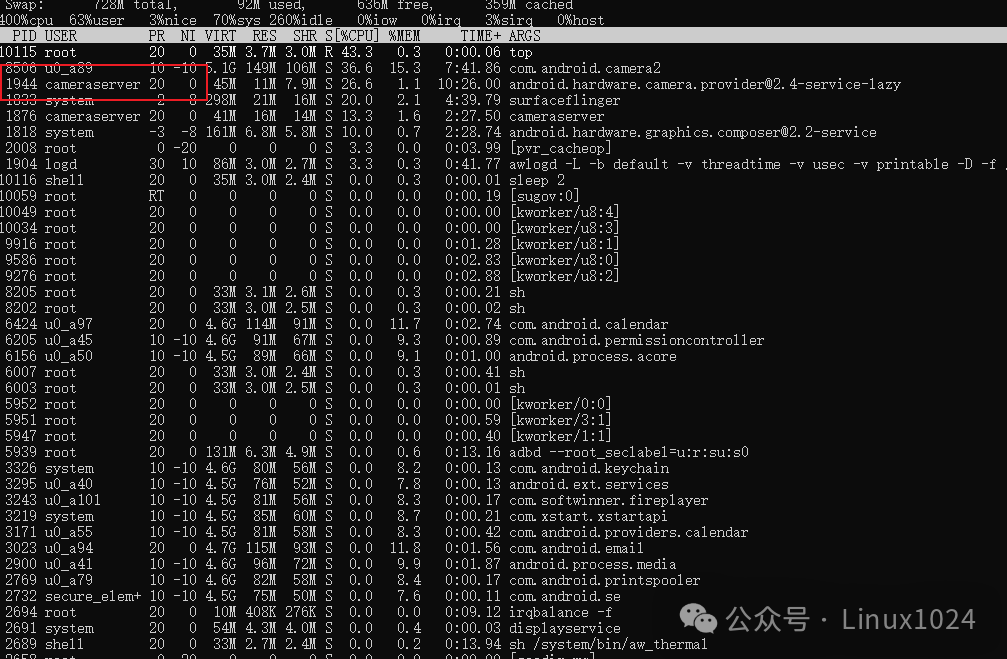Click the com.android.keychain process
The width and height of the screenshot is (1007, 659).
(x=589, y=468)
